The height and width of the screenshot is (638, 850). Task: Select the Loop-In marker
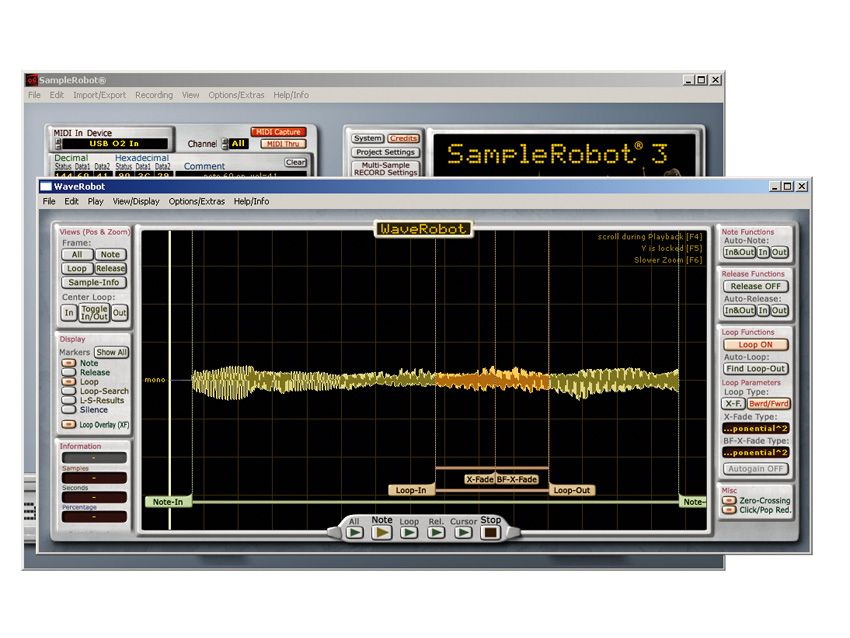[x=411, y=491]
